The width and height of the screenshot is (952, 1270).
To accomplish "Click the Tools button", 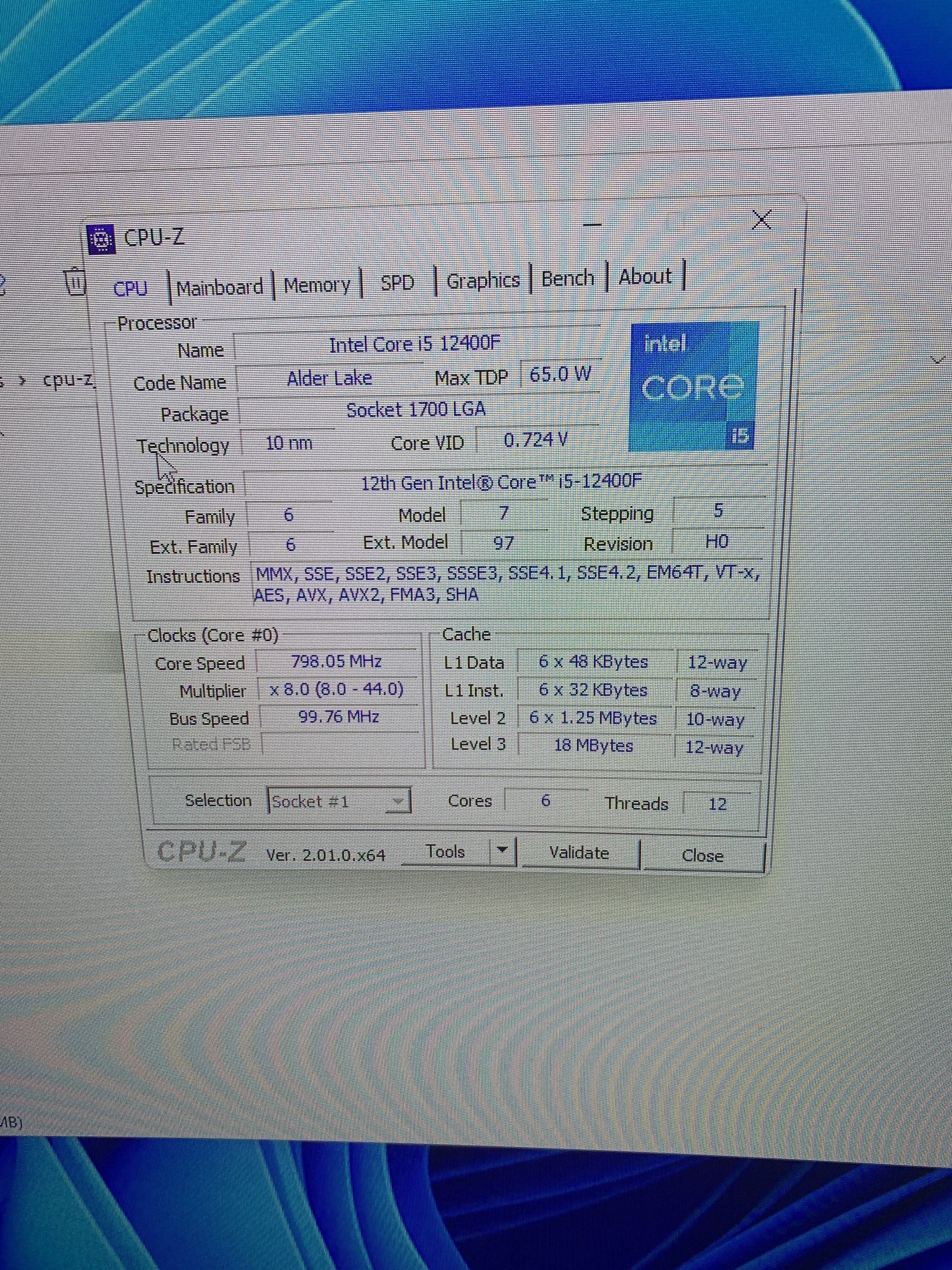I will 445,851.
